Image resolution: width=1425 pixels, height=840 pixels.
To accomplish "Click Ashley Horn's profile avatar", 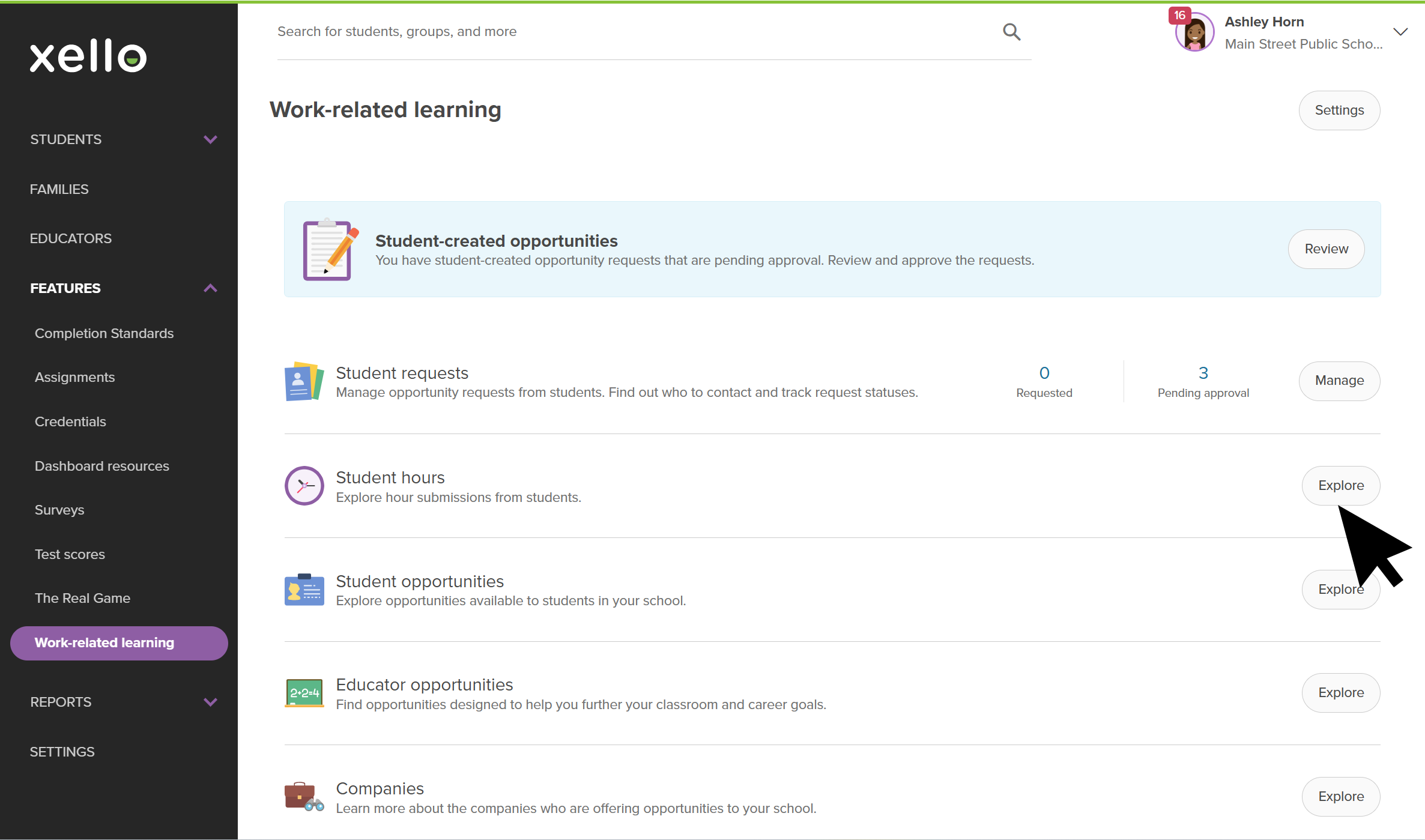I will point(1194,33).
